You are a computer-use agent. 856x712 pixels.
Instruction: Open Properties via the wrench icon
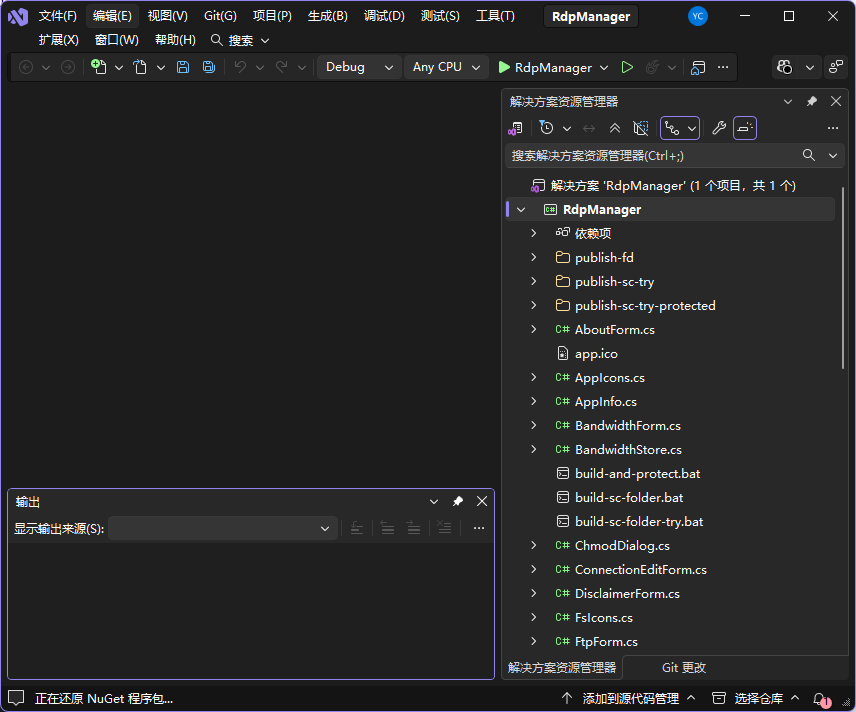719,128
